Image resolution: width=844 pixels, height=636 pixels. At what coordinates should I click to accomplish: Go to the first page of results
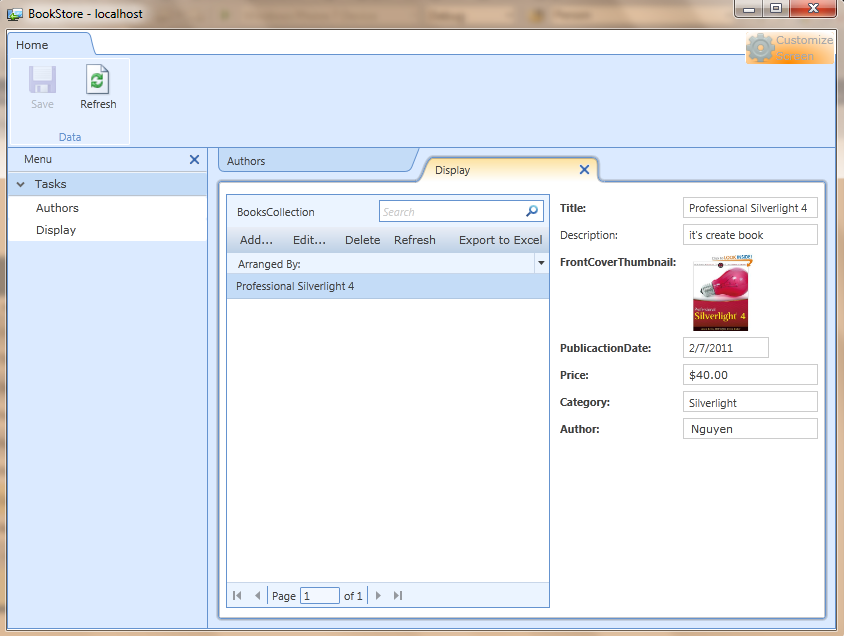point(237,596)
